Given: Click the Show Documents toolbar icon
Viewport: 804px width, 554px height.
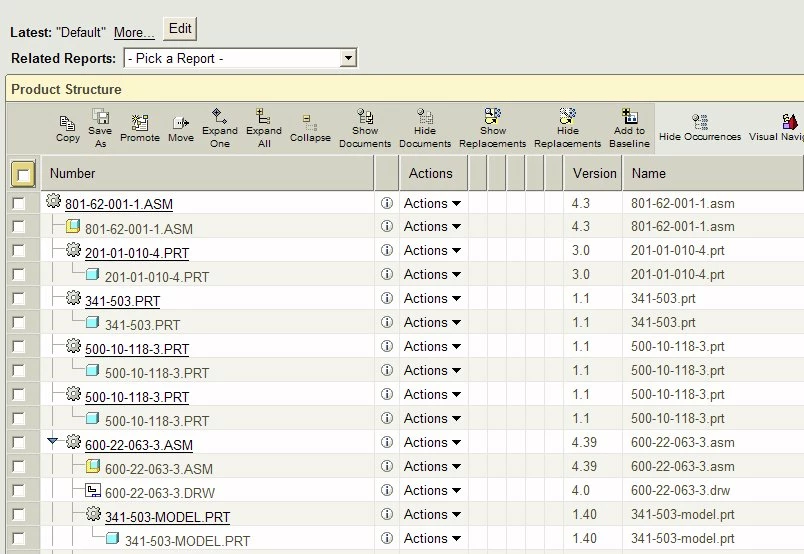Looking at the screenshot, I should pos(365,116).
